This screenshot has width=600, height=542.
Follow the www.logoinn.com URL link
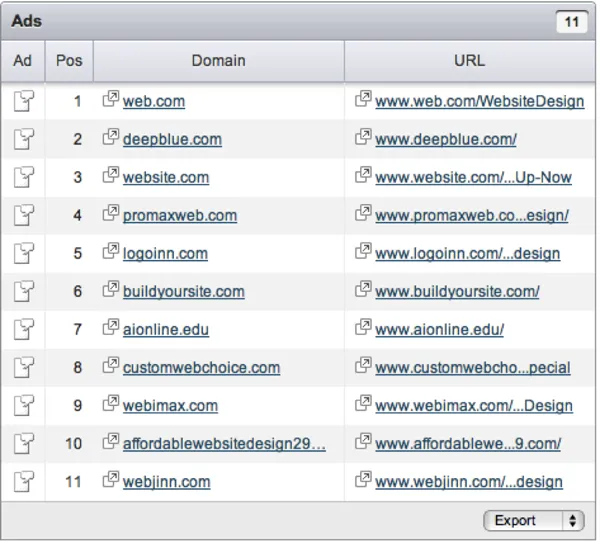tap(467, 253)
